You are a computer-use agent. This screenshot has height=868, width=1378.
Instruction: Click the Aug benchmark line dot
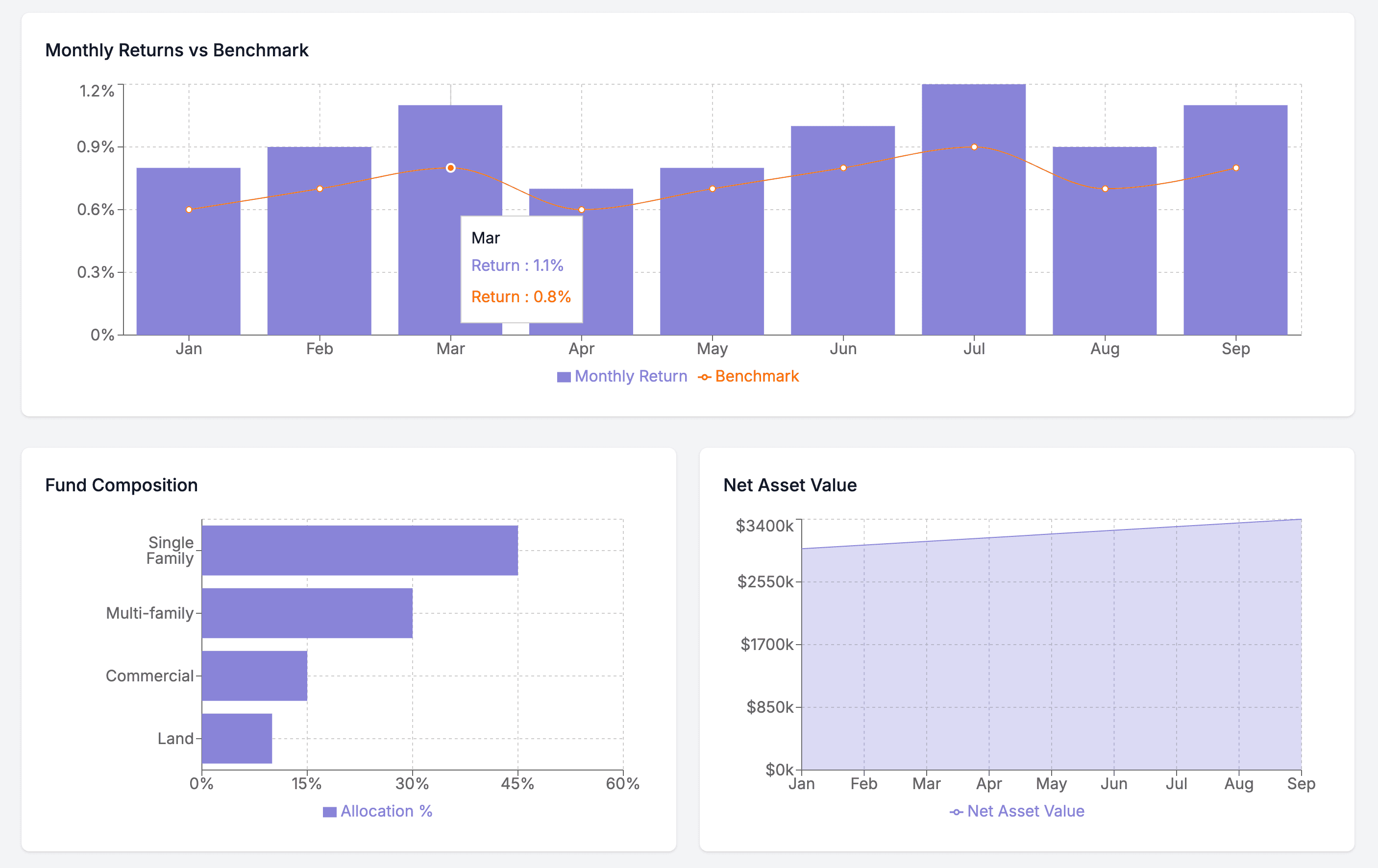(x=1105, y=189)
